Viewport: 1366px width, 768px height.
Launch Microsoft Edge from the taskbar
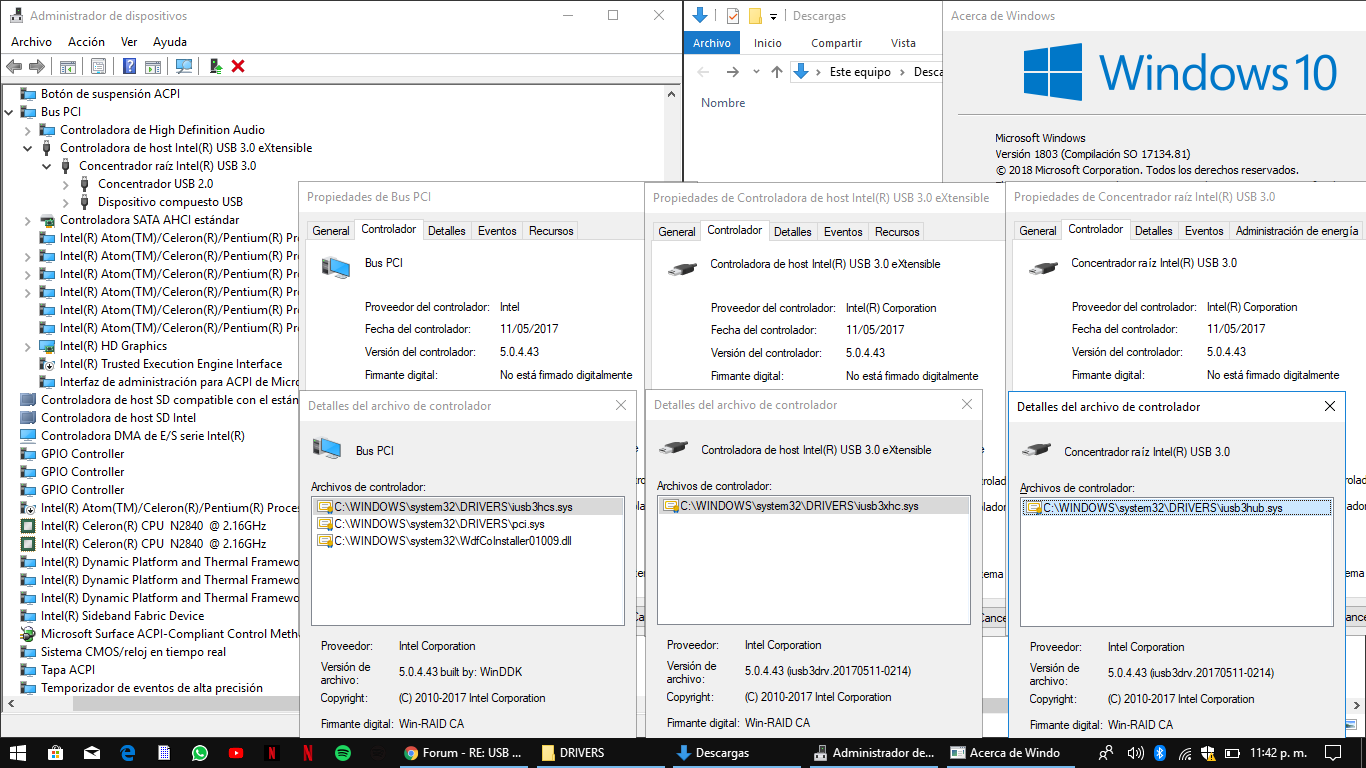(x=128, y=753)
